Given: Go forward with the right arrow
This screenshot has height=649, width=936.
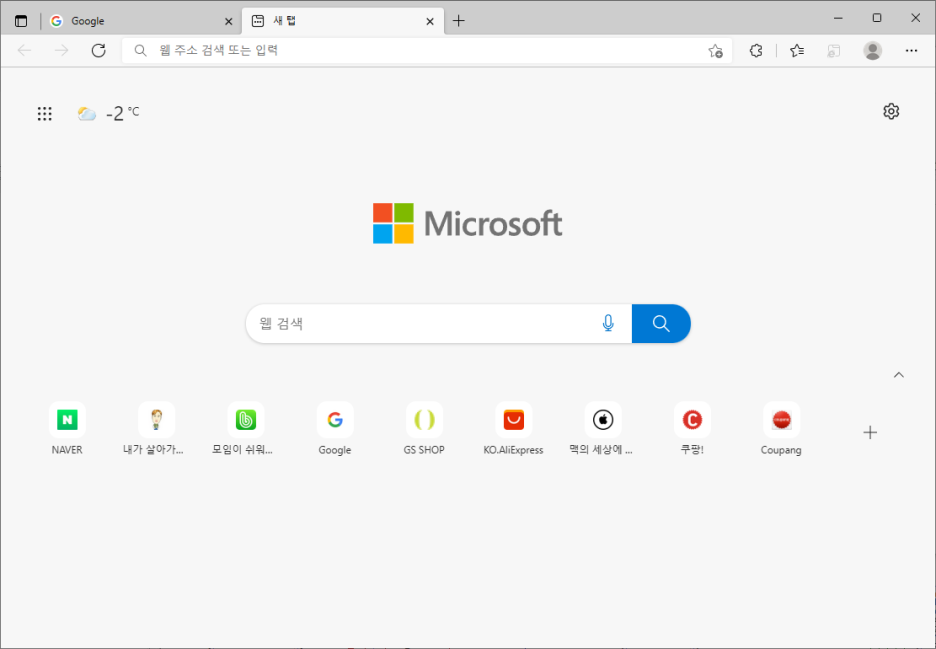Looking at the screenshot, I should coord(61,50).
